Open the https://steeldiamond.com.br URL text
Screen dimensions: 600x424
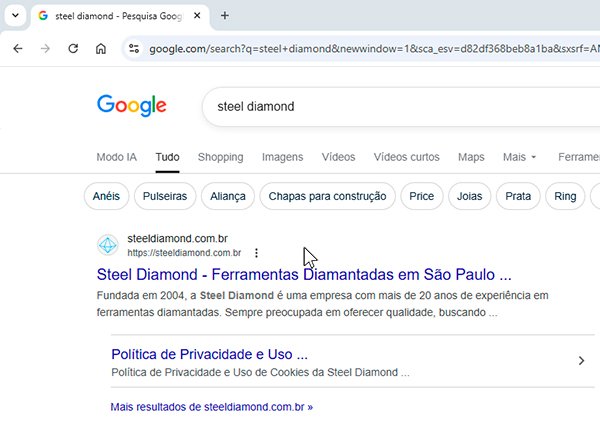[184, 253]
